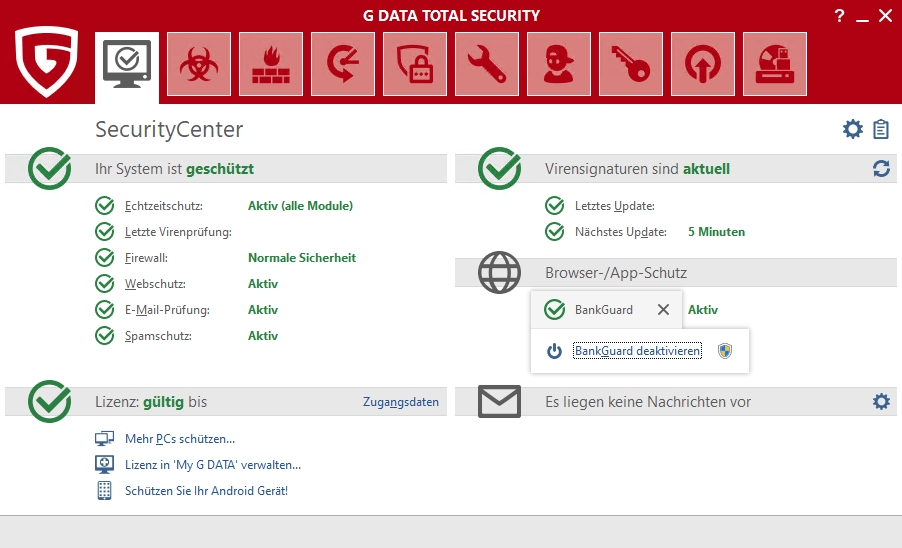Open the device control disk tab
Image resolution: width=902 pixels, height=548 pixels.
pos(775,64)
